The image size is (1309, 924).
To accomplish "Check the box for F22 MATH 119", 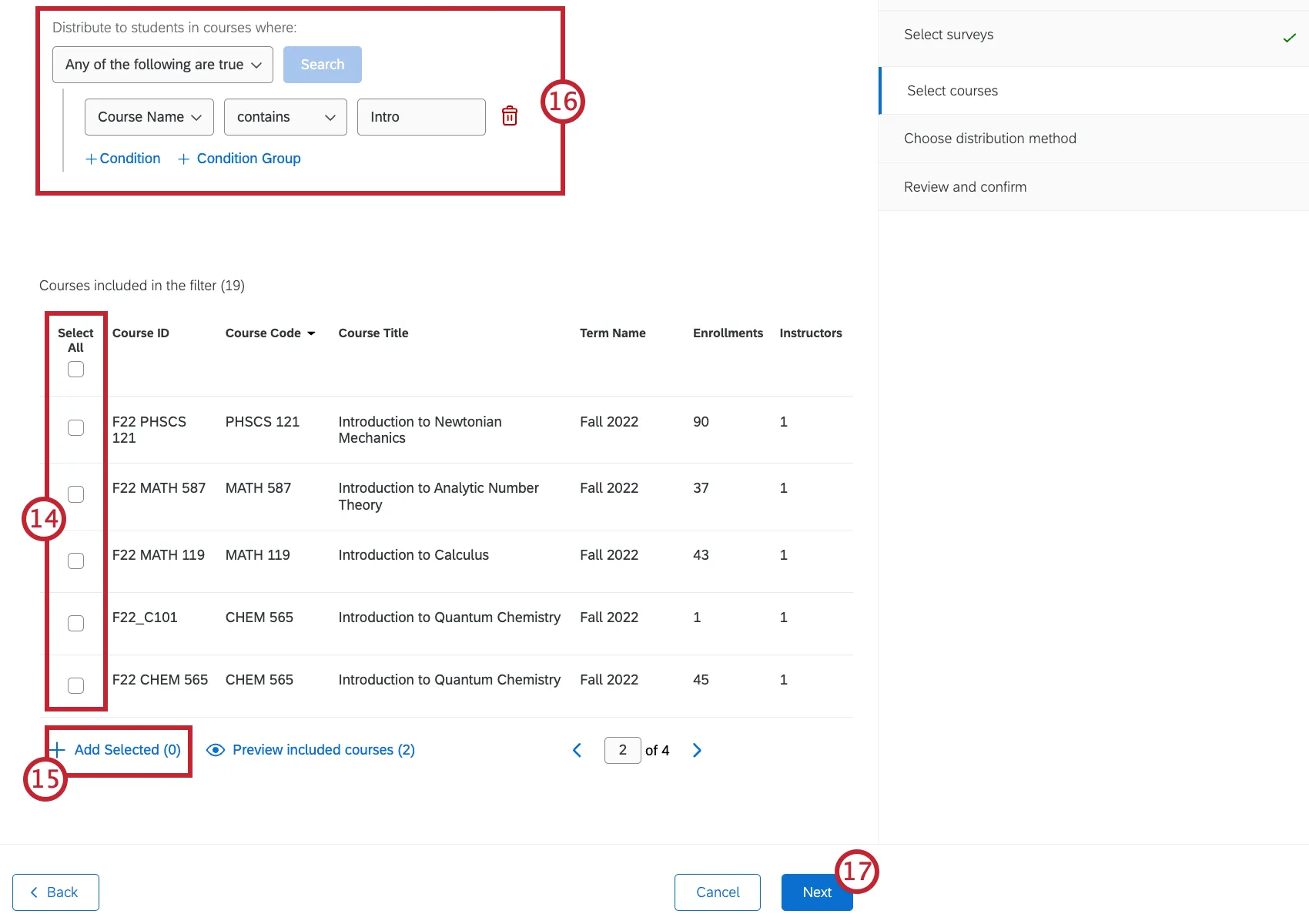I will (x=75, y=561).
